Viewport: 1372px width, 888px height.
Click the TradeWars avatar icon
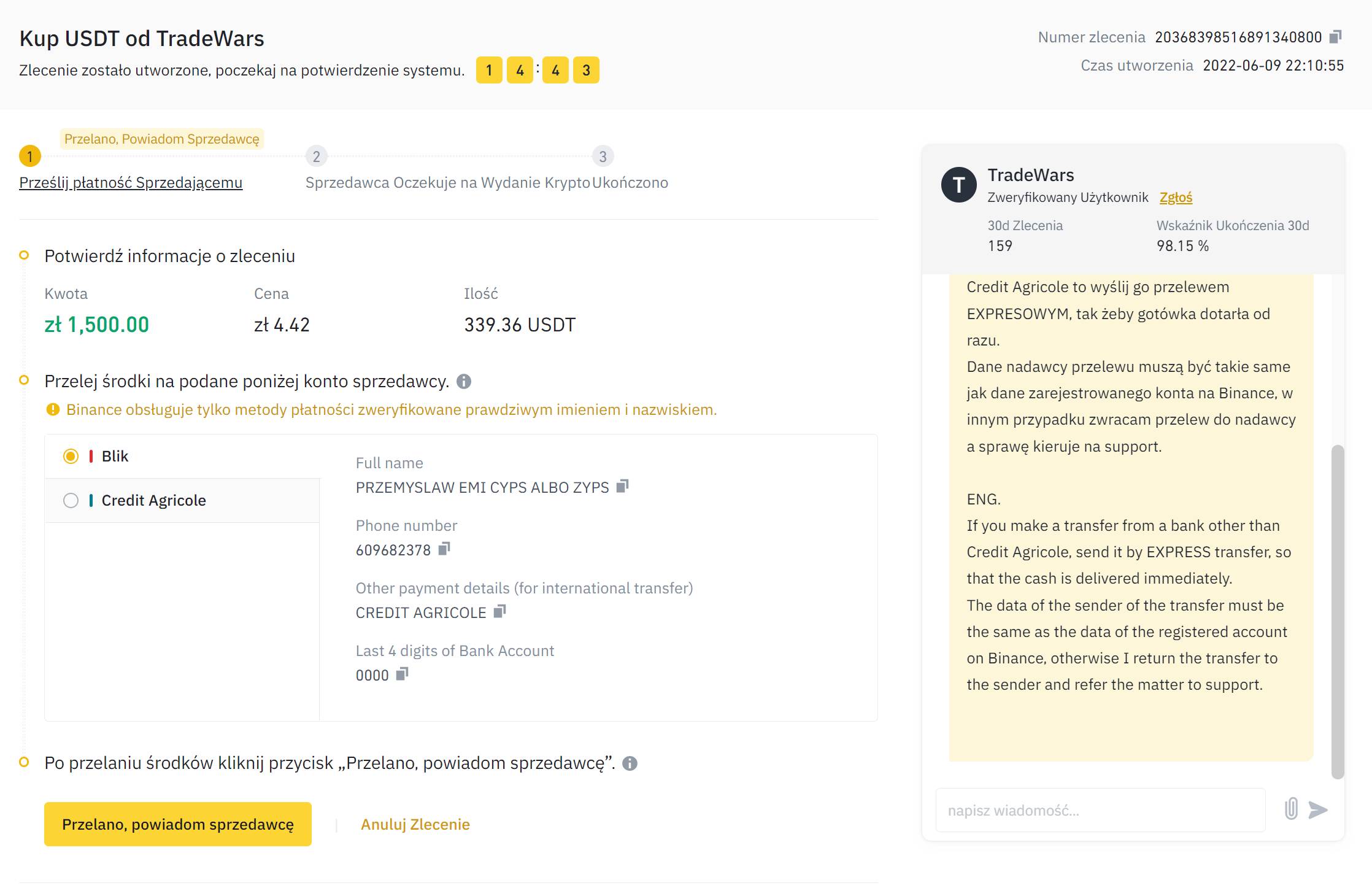[958, 185]
